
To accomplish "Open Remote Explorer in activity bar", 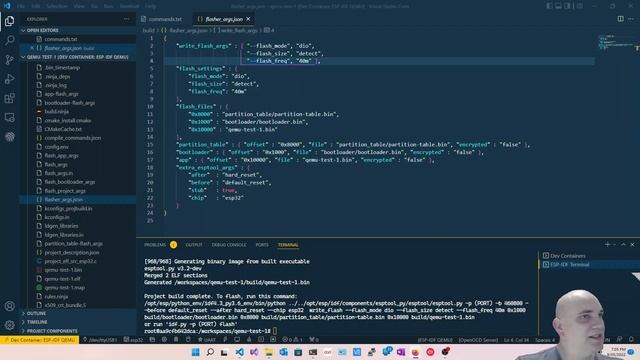I will coord(9,118).
